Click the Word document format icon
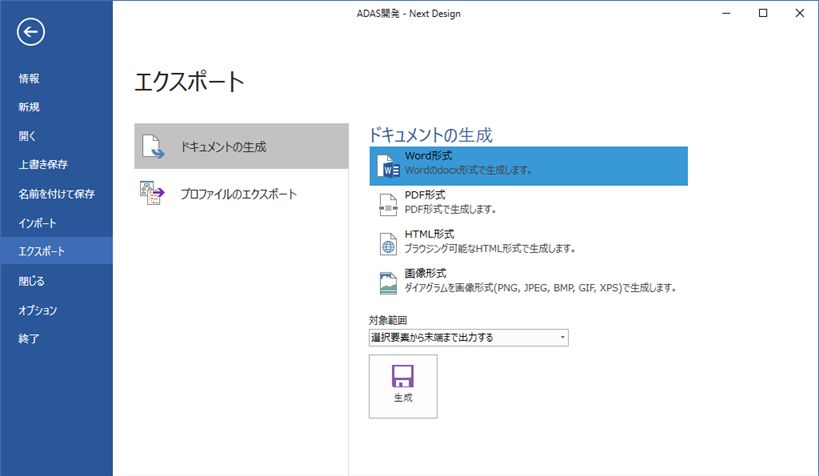Screen dimensions: 819x476 [388, 167]
